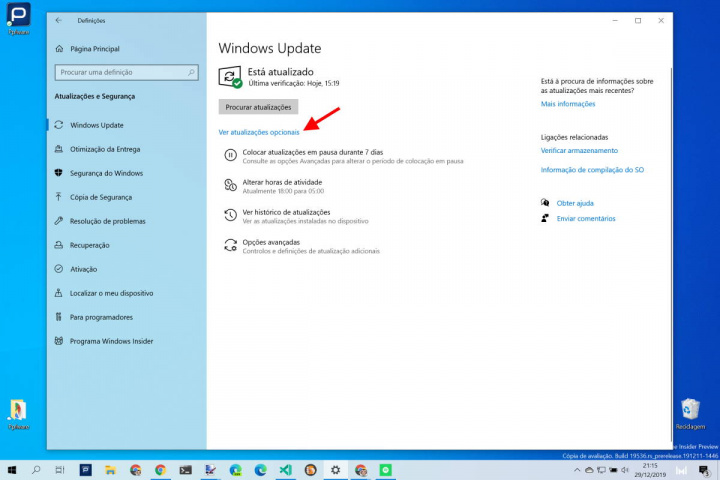Viewport: 720px width, 480px height.
Task: Click the update history icon
Action: [231, 215]
